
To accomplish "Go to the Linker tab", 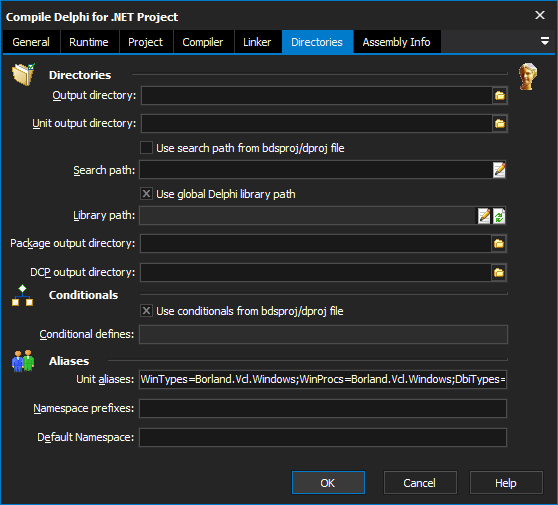I will [x=257, y=42].
